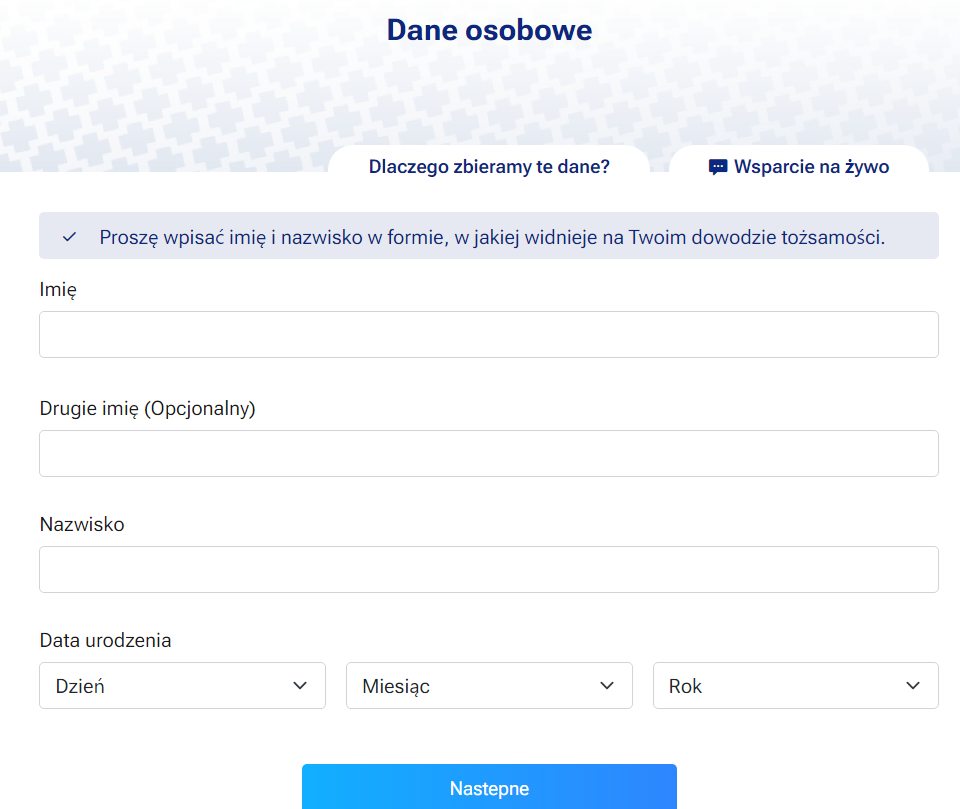Click the identity document notice text

point(492,237)
